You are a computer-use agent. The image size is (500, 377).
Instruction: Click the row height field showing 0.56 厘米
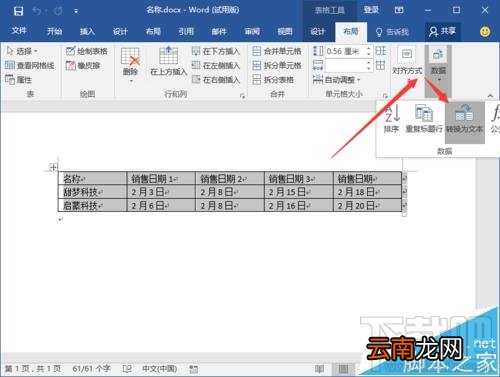point(345,51)
